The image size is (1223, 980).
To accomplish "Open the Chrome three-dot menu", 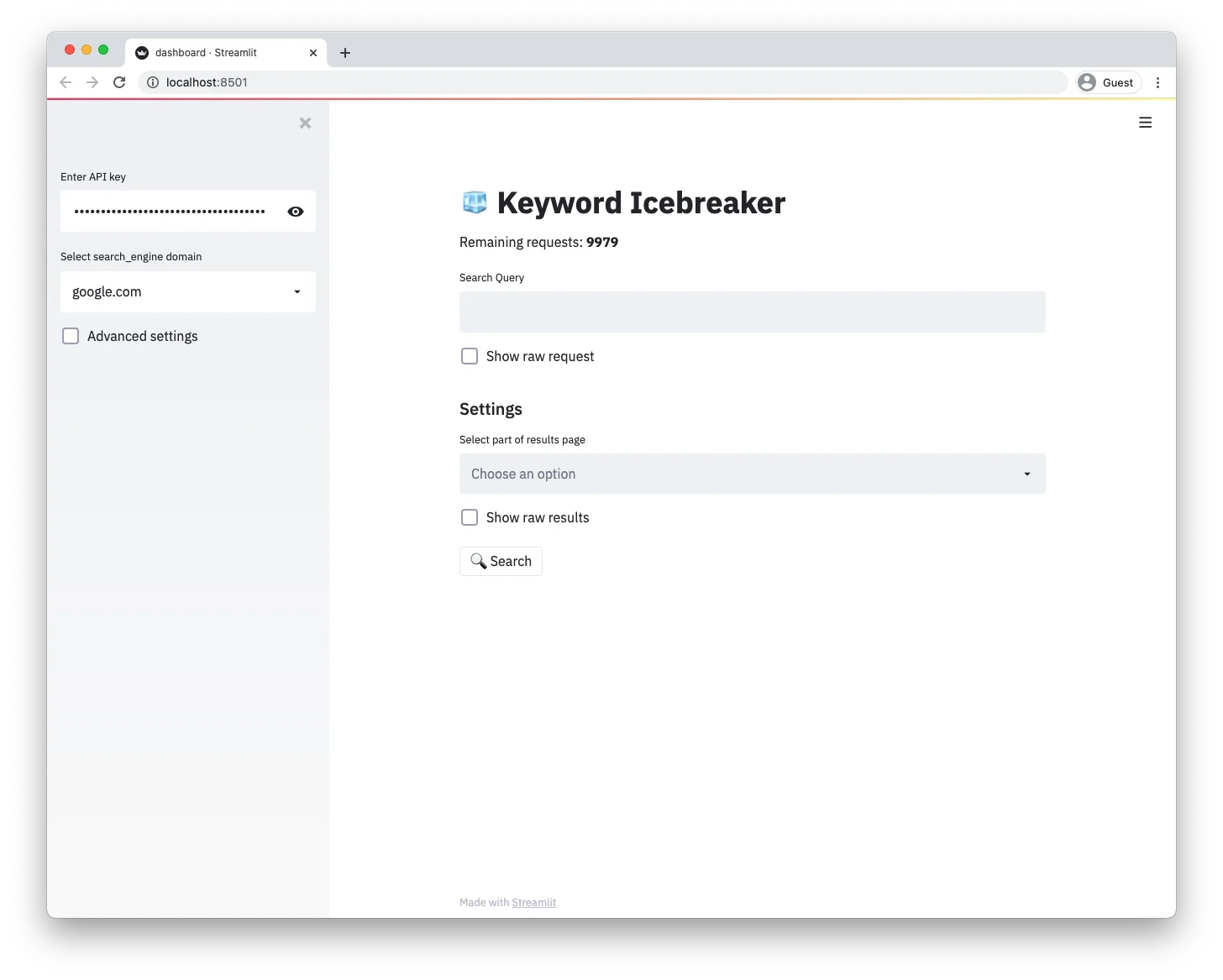I will [x=1157, y=82].
